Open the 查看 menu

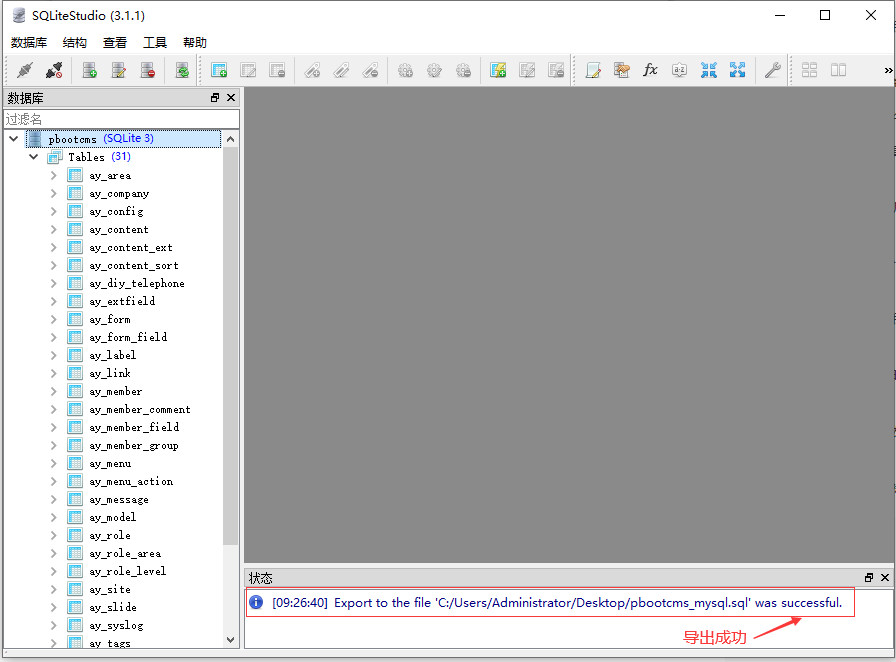click(x=114, y=42)
